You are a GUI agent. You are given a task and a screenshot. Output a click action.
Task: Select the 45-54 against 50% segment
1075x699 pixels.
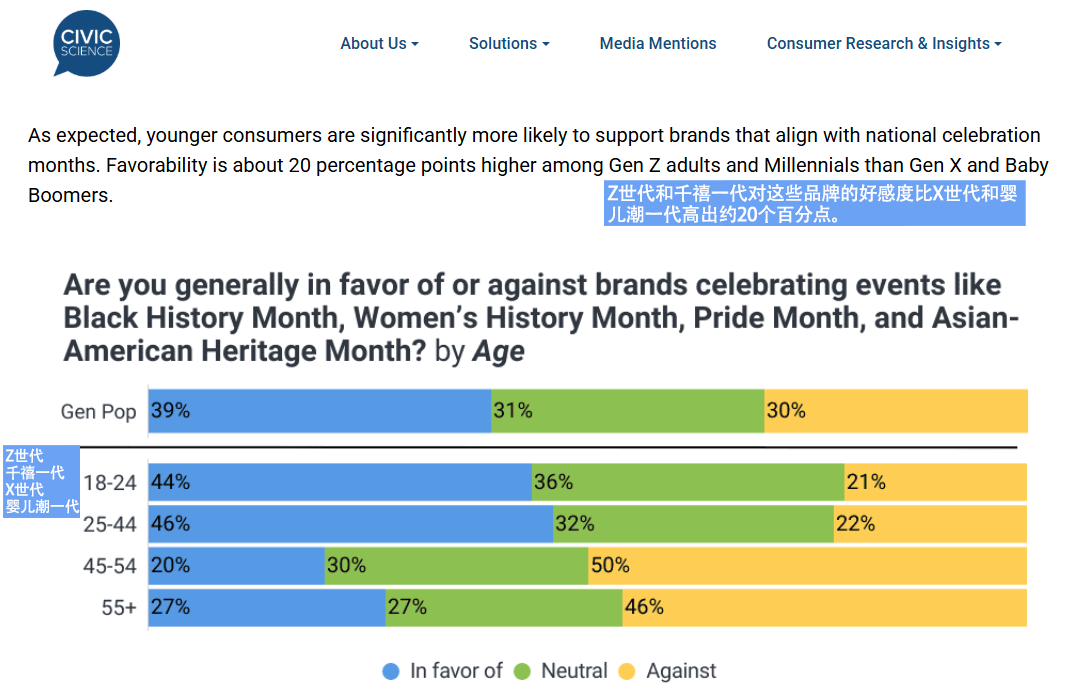click(807, 566)
